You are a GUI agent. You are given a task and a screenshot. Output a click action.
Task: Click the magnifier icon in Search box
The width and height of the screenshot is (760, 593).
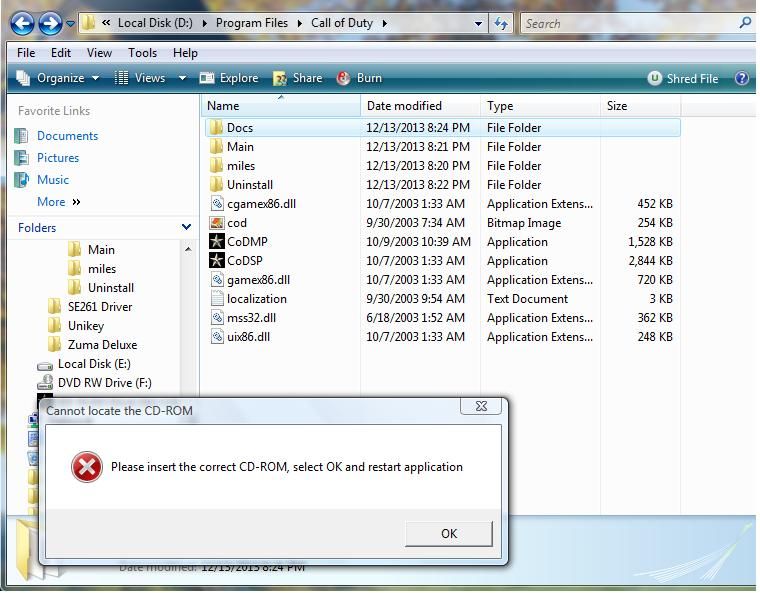pos(745,23)
